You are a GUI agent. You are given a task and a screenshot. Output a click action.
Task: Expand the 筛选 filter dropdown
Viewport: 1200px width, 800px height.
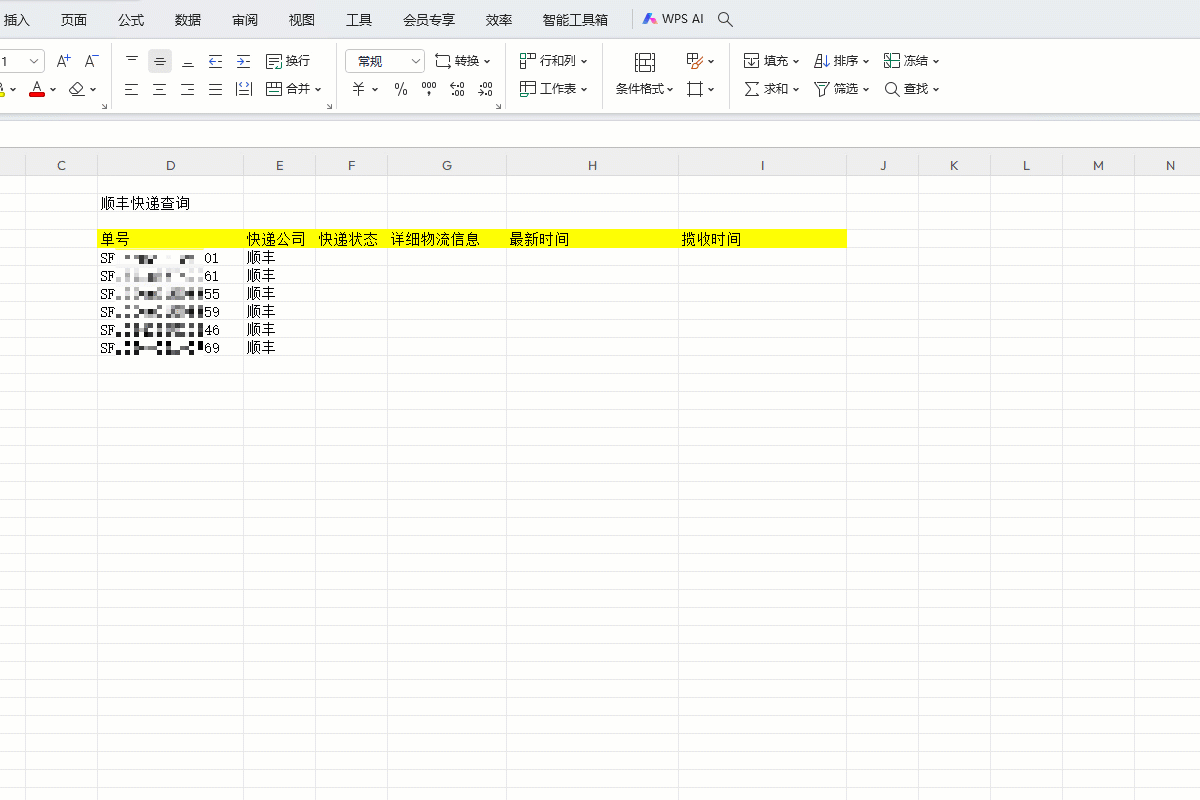(866, 89)
